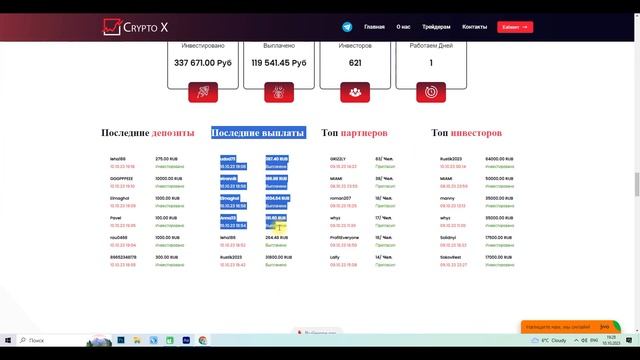The height and width of the screenshot is (360, 640).
Task: Click partner ProfitEveryone in top partners
Action: pos(344,237)
